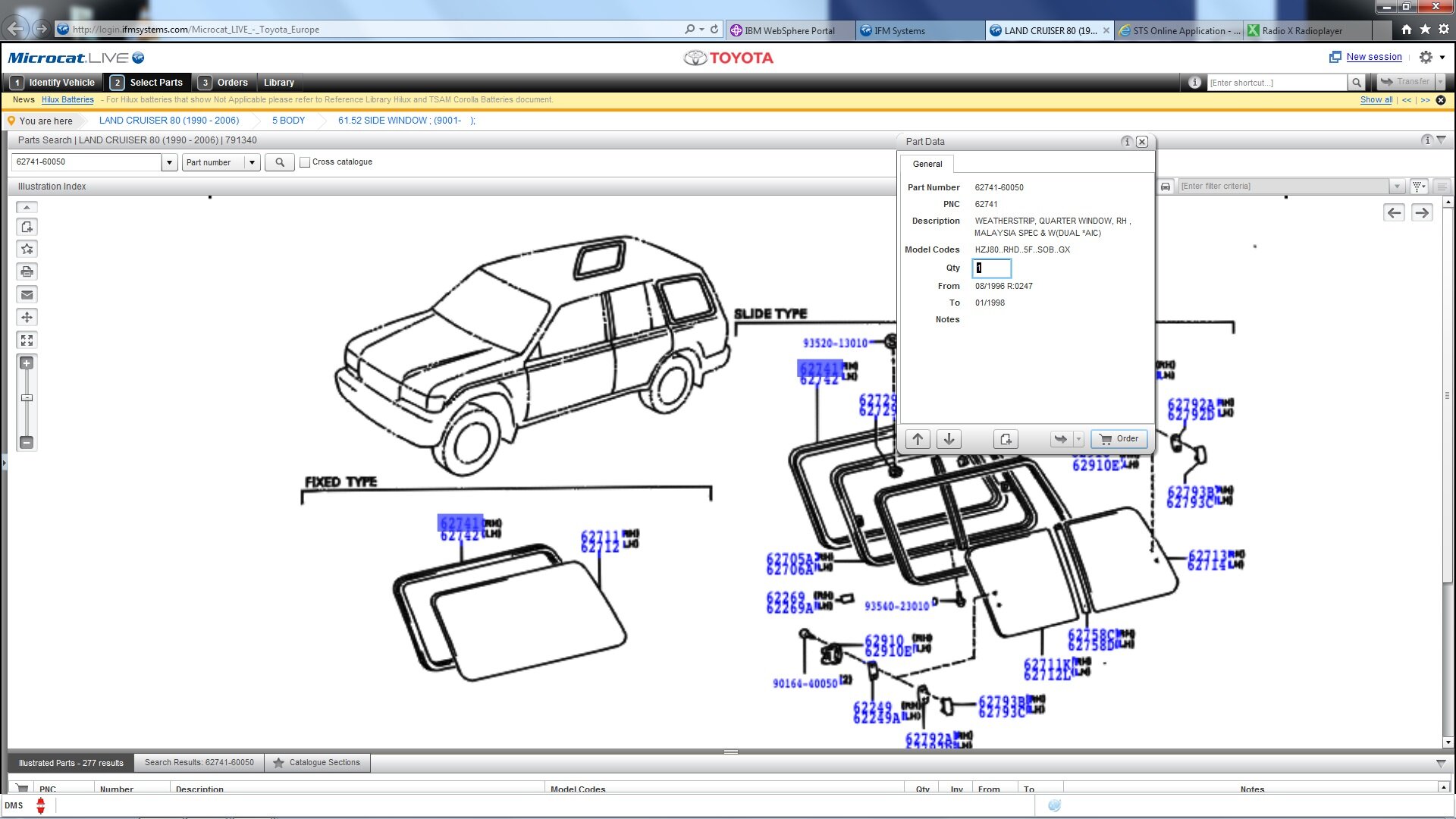The height and width of the screenshot is (819, 1456).
Task: Open the Transfer dropdown arrow in the top bar
Action: [x=1440, y=82]
